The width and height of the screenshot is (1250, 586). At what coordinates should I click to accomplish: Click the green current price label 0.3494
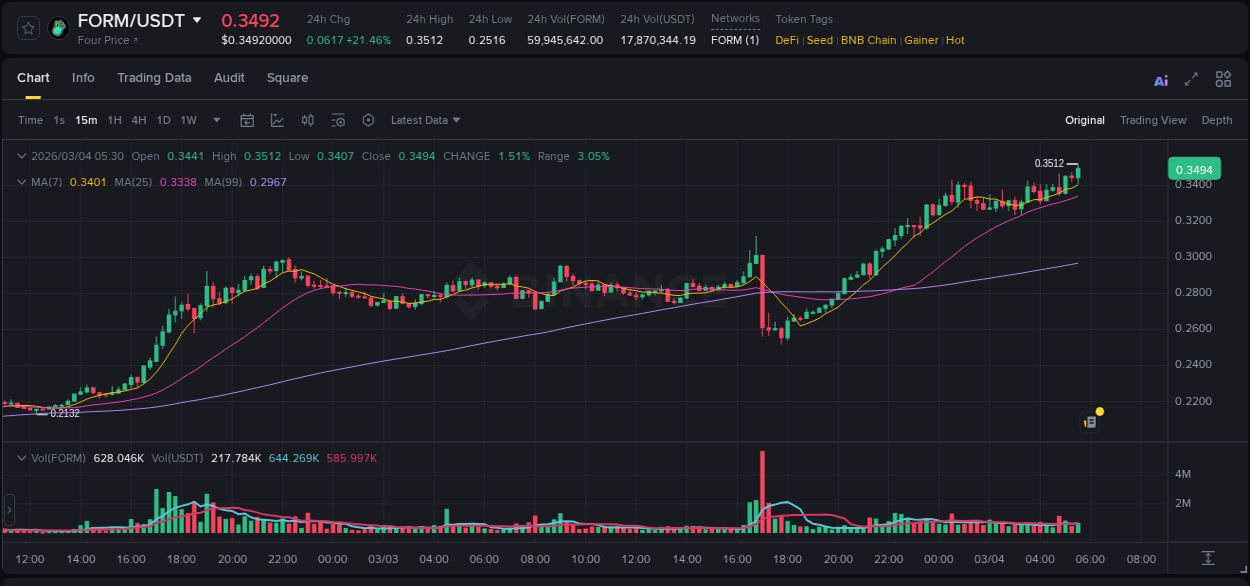(x=1194, y=169)
